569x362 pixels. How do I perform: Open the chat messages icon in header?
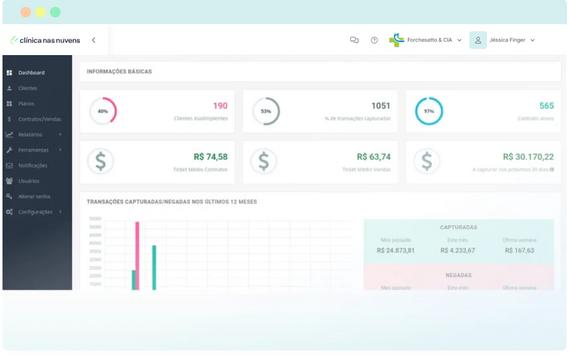(354, 40)
